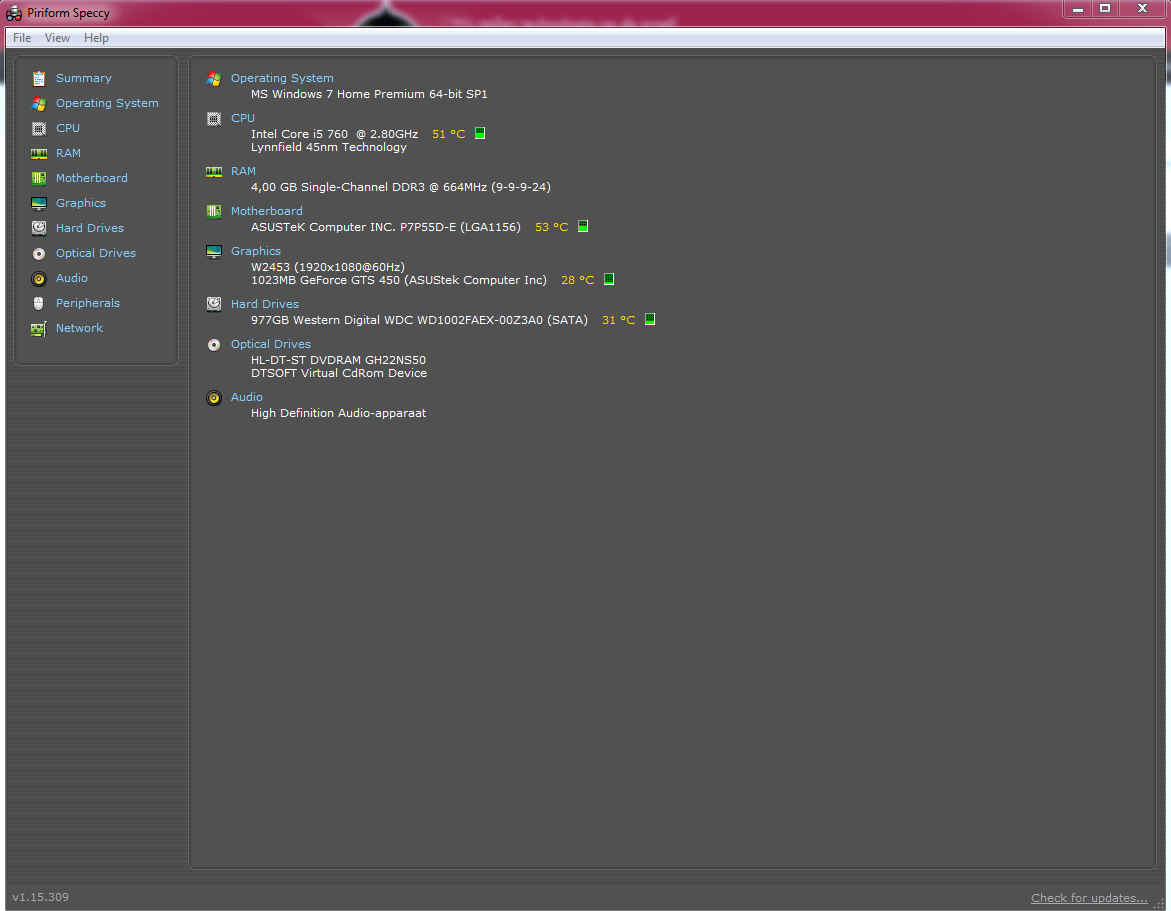Show Motherboard details from sidebar
The height and width of the screenshot is (911, 1171).
(x=92, y=178)
